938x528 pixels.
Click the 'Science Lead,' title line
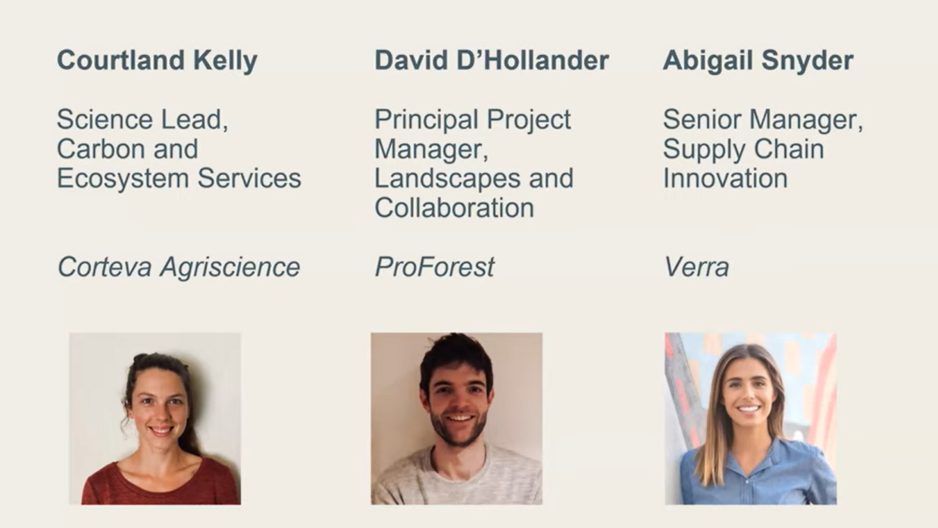tap(142, 120)
